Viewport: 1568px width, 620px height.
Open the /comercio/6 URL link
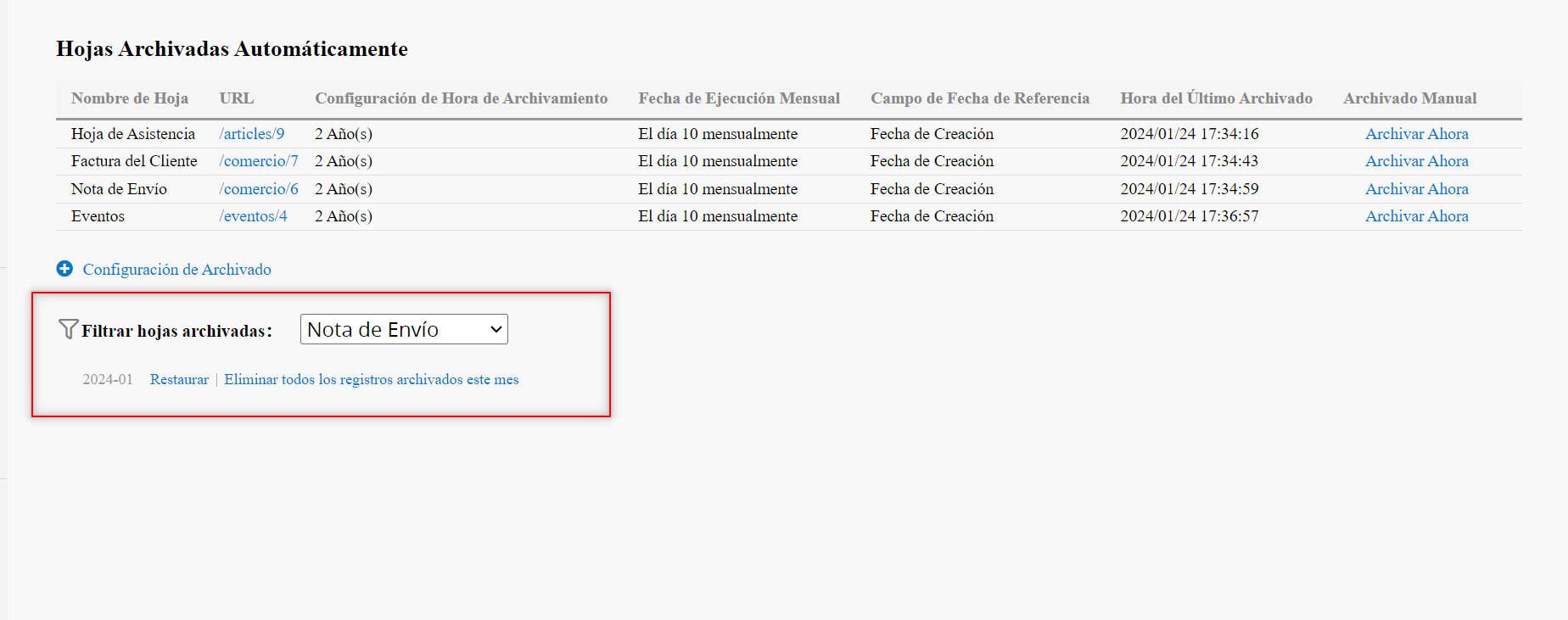pos(259,189)
